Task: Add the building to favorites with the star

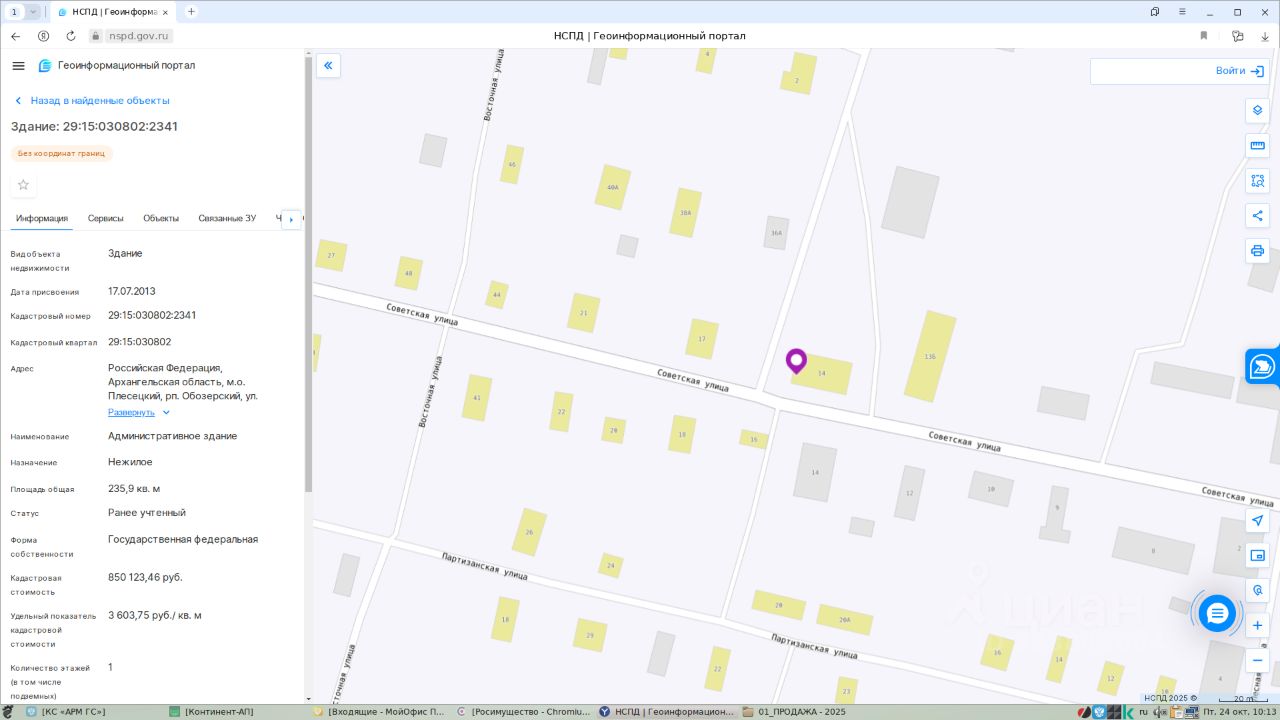Action: pyautogui.click(x=23, y=185)
